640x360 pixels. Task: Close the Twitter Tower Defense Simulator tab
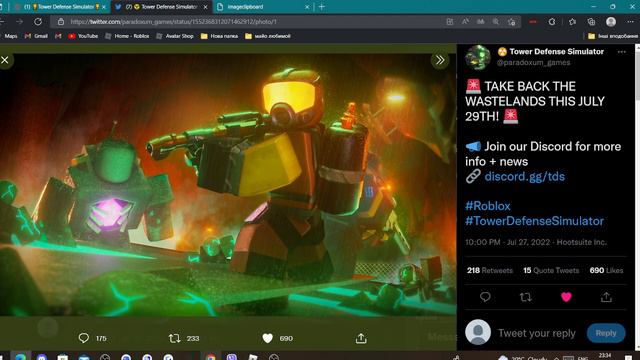(x=205, y=7)
